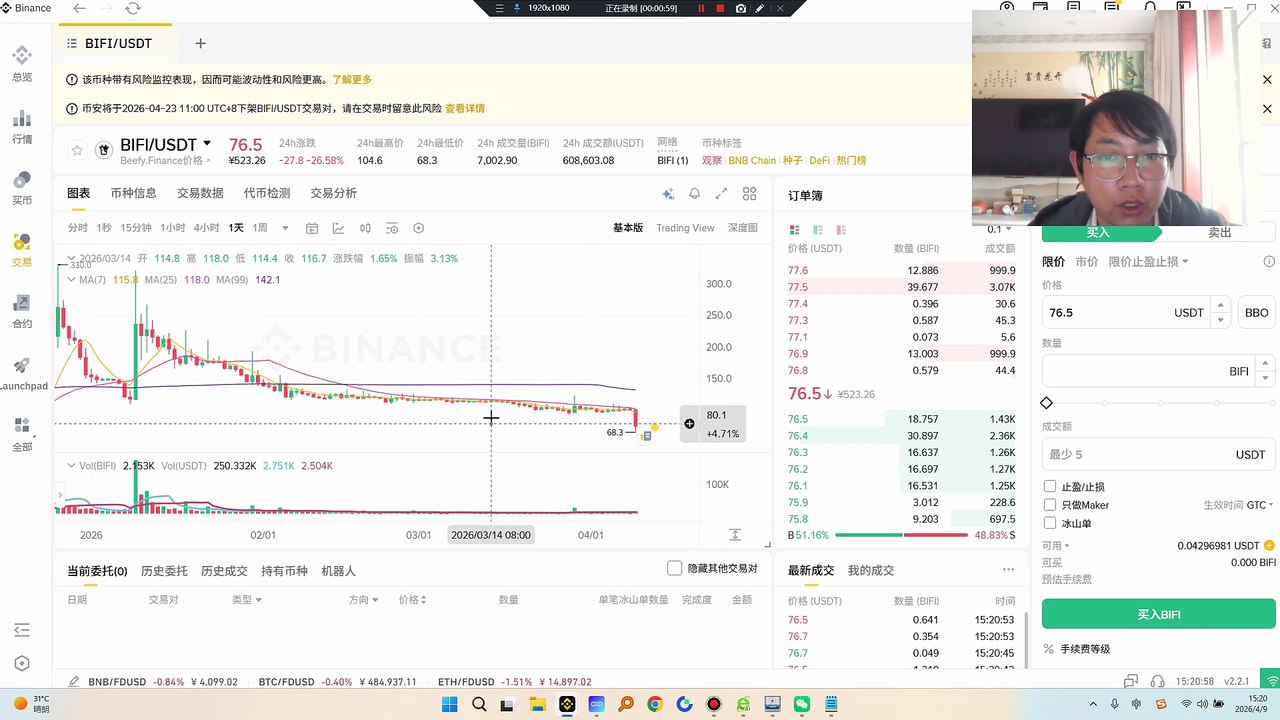
Task: Switch to 买入 buy toggle
Action: (x=1098, y=232)
